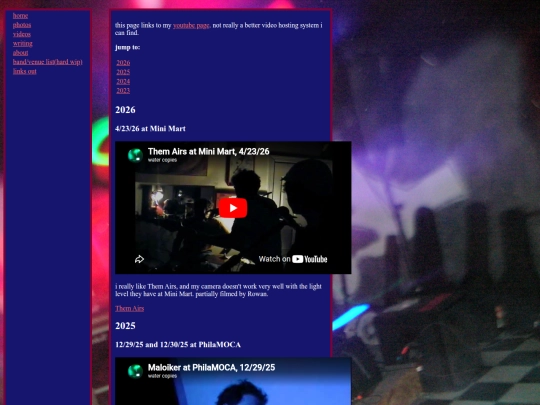Follow the Them Airs band link
The height and width of the screenshot is (405, 540).
129,309
